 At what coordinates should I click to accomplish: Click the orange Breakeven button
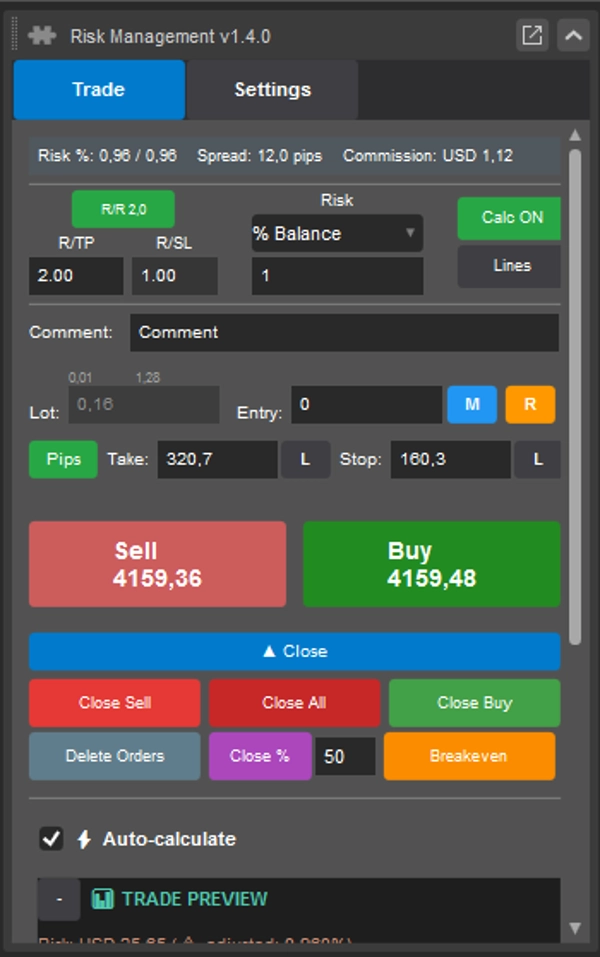pyautogui.click(x=469, y=756)
